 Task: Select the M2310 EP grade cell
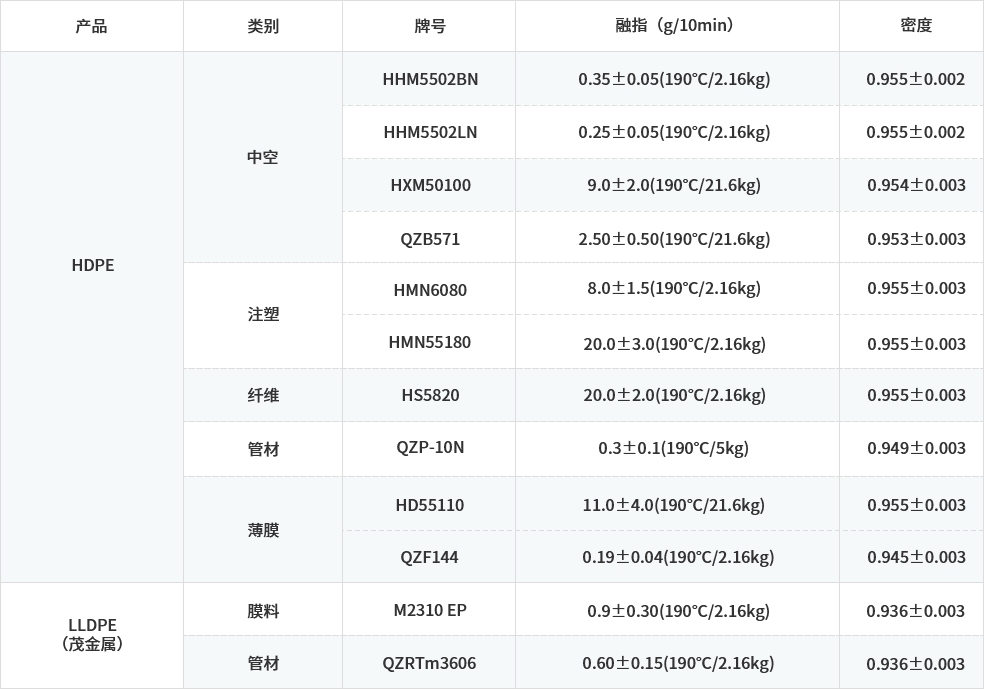coord(430,610)
